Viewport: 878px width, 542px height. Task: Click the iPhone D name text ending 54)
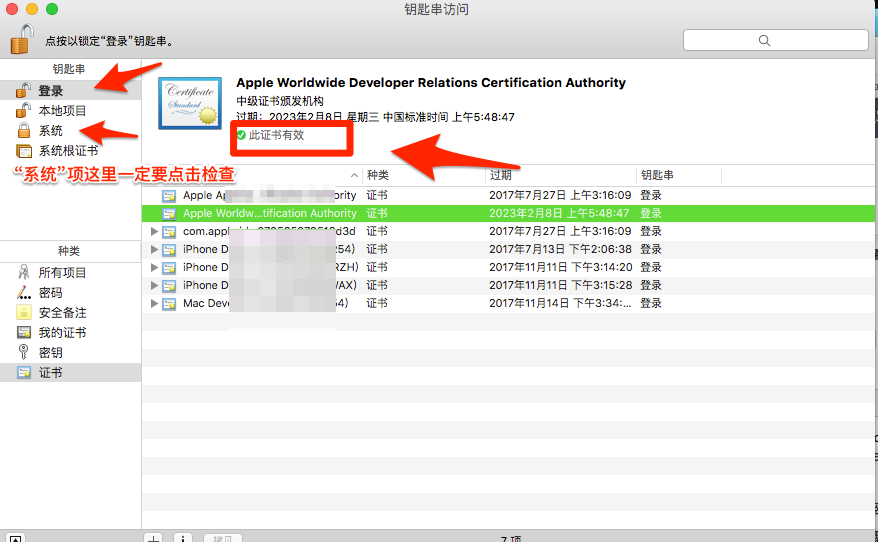click(269, 249)
